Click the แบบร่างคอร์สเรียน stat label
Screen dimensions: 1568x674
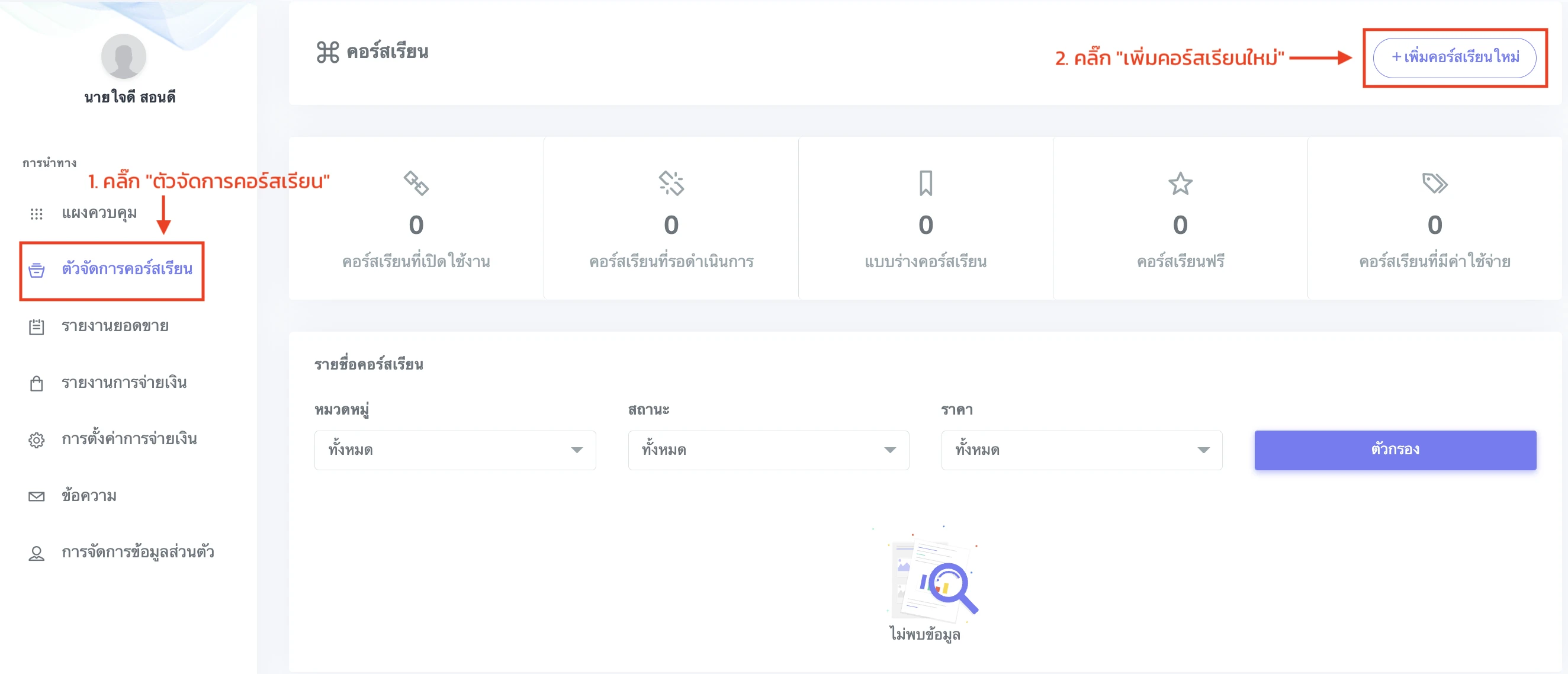(x=925, y=262)
